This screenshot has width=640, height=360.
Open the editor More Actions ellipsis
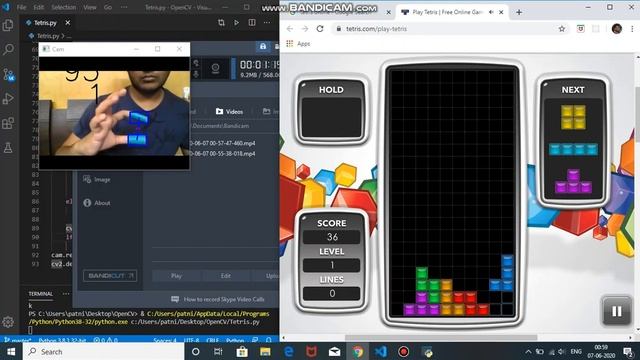pos(267,22)
